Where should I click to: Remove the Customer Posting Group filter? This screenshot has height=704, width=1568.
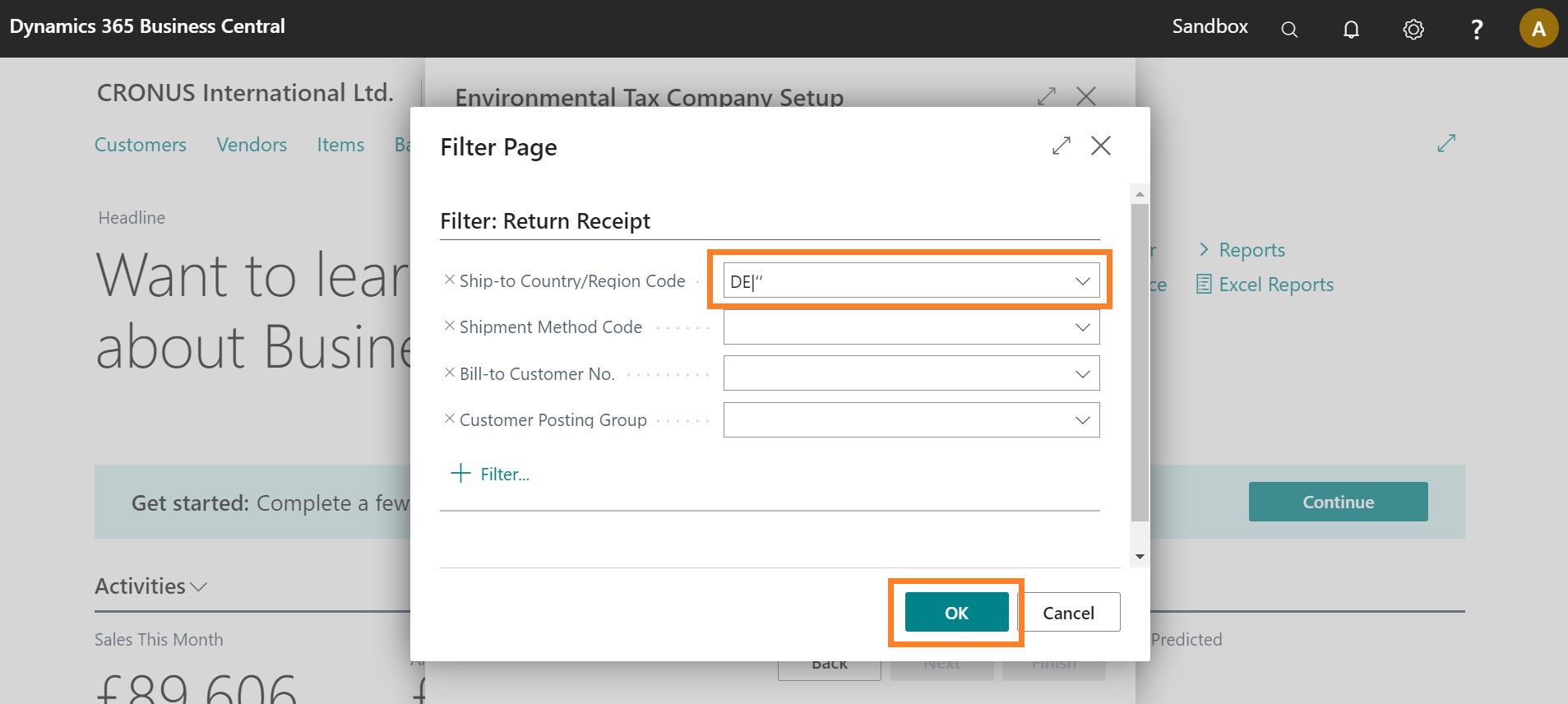(x=449, y=419)
